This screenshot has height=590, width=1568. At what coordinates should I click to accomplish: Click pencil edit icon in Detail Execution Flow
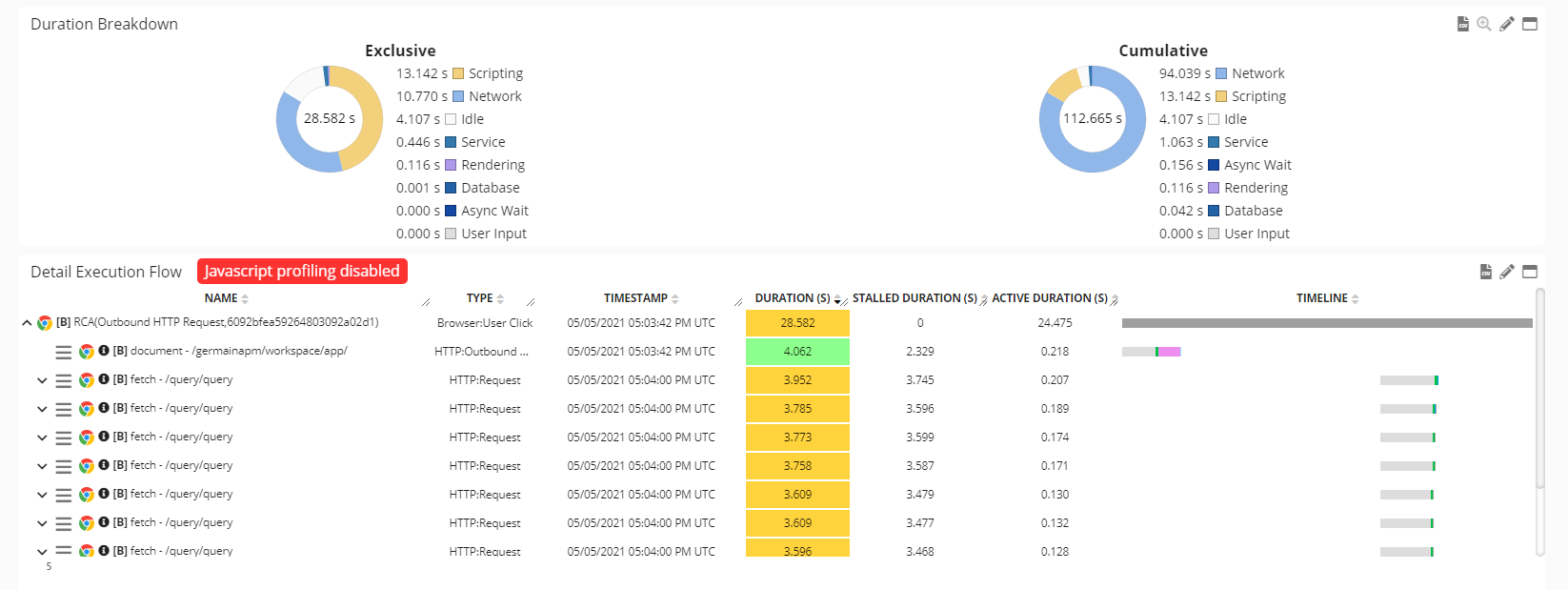coord(1507,272)
